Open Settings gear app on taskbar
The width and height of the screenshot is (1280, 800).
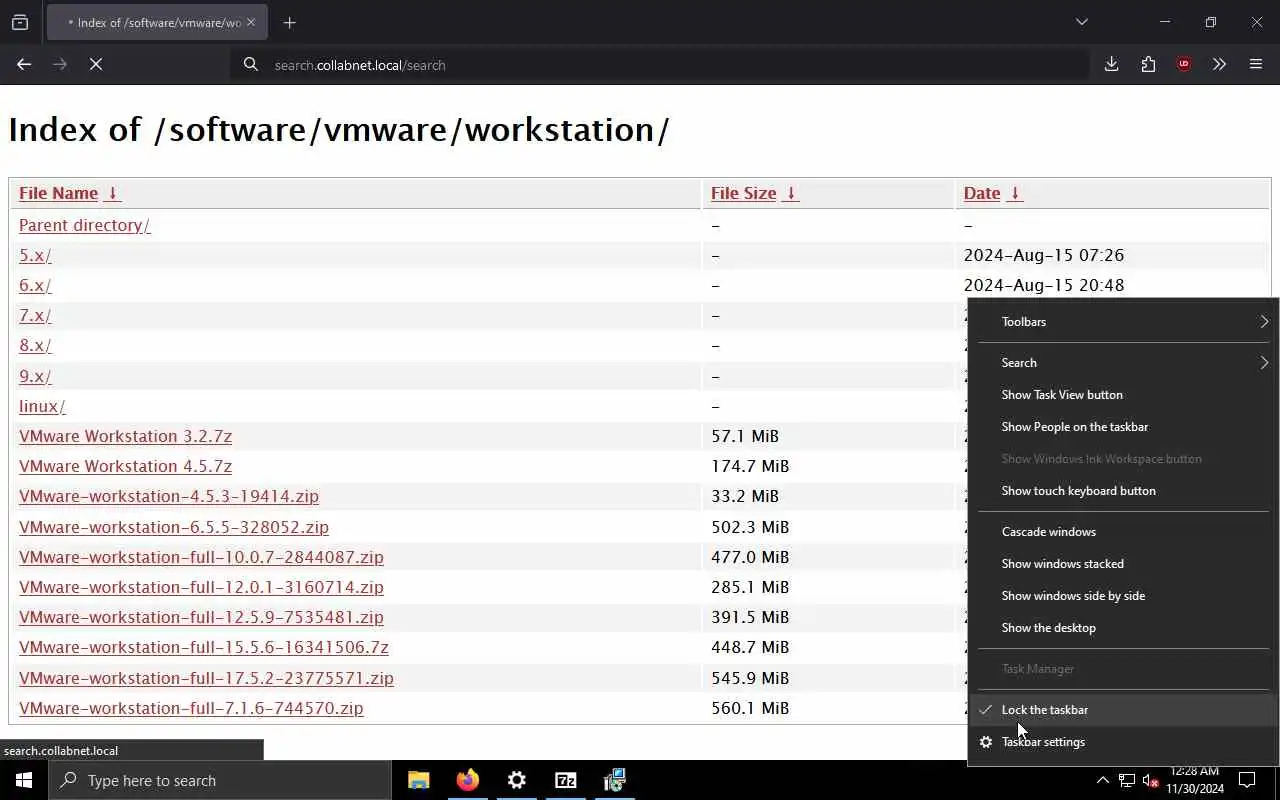click(516, 780)
